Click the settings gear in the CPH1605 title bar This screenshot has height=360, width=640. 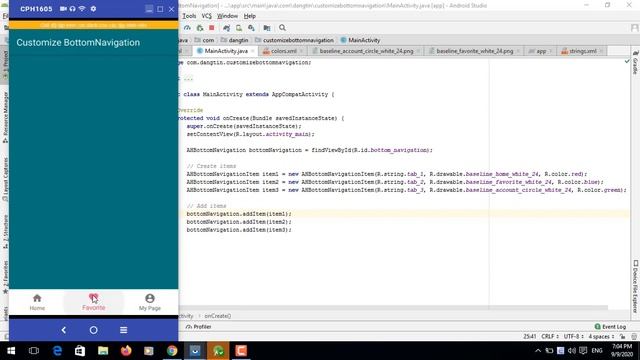[93, 9]
